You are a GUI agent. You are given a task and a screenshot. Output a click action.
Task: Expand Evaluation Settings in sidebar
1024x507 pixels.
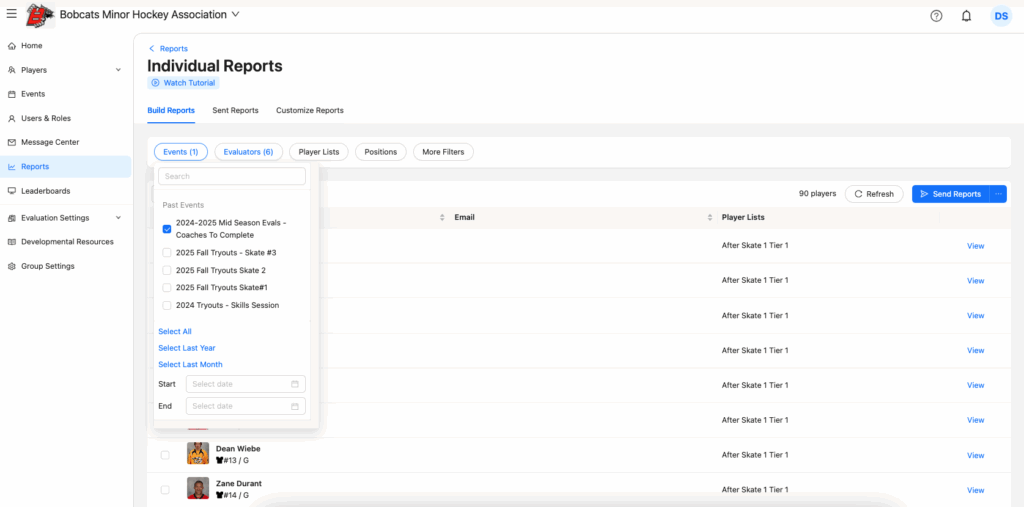pyautogui.click(x=118, y=218)
